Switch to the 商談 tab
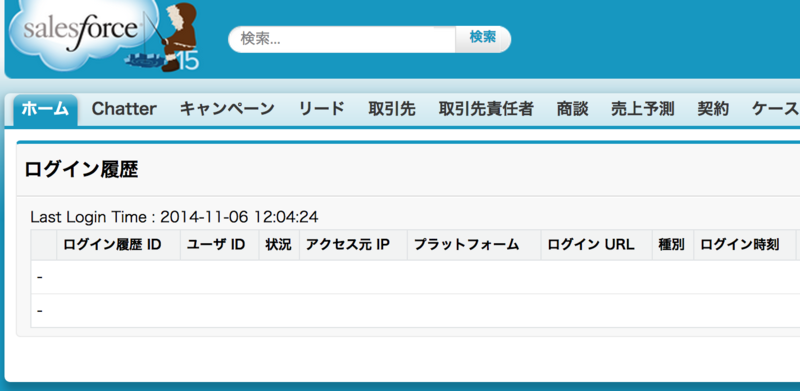 click(572, 109)
